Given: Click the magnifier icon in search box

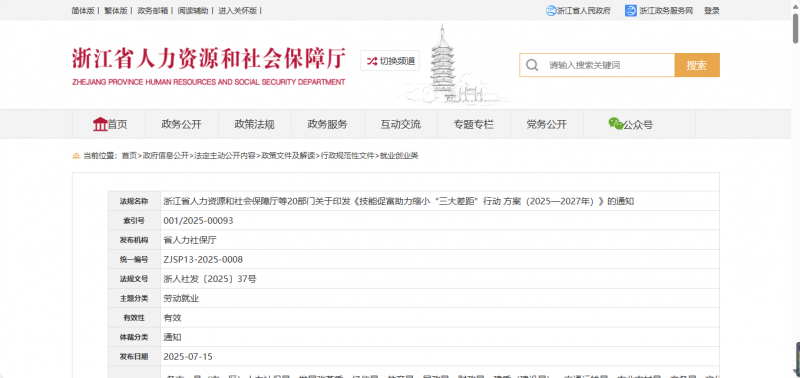Looking at the screenshot, I should point(532,65).
